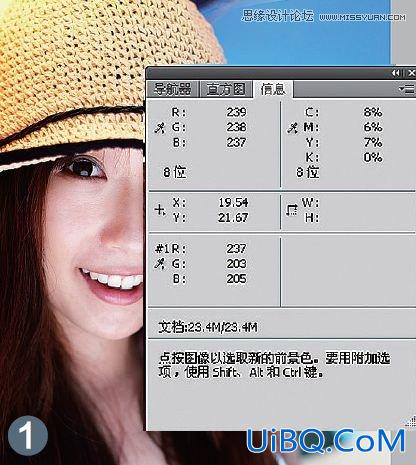This screenshot has height=465, width=416.
Task: Click the width/height selection icon
Action: click(x=292, y=210)
